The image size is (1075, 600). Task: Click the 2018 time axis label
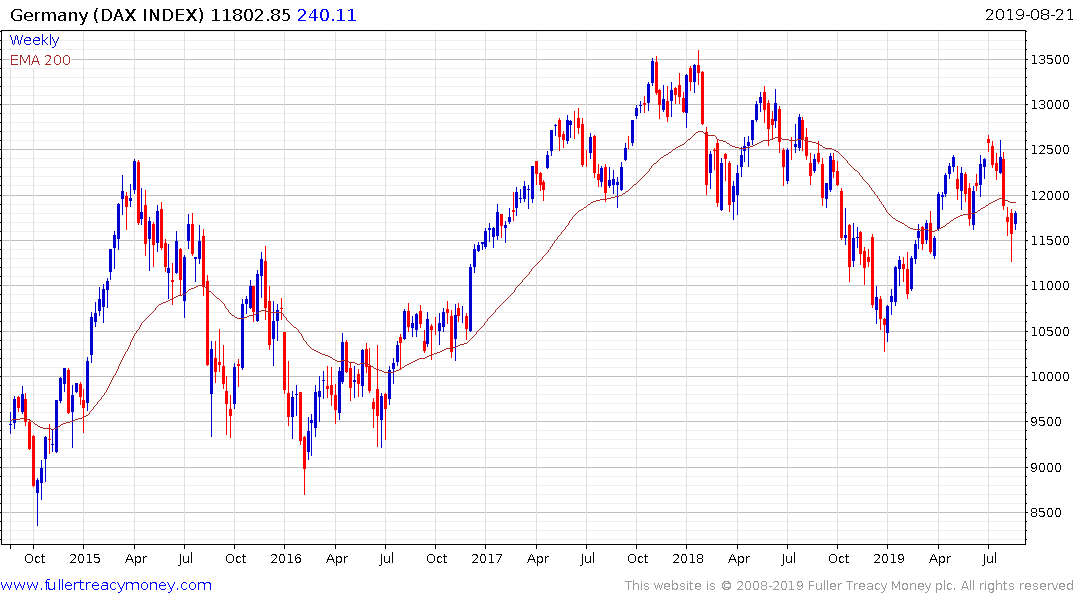coord(688,559)
